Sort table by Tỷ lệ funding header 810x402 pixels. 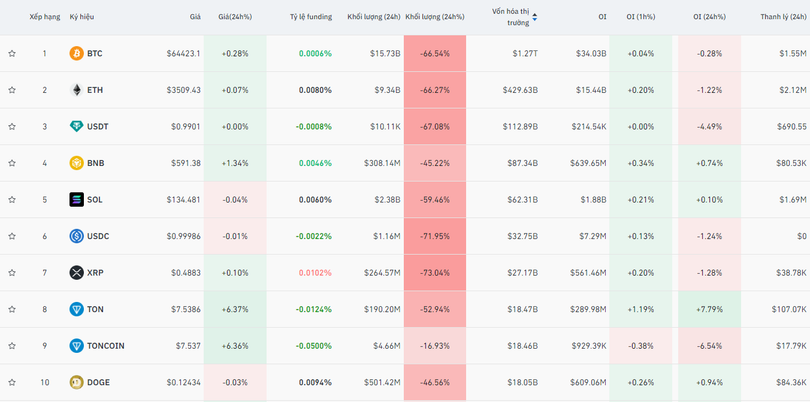[310, 17]
